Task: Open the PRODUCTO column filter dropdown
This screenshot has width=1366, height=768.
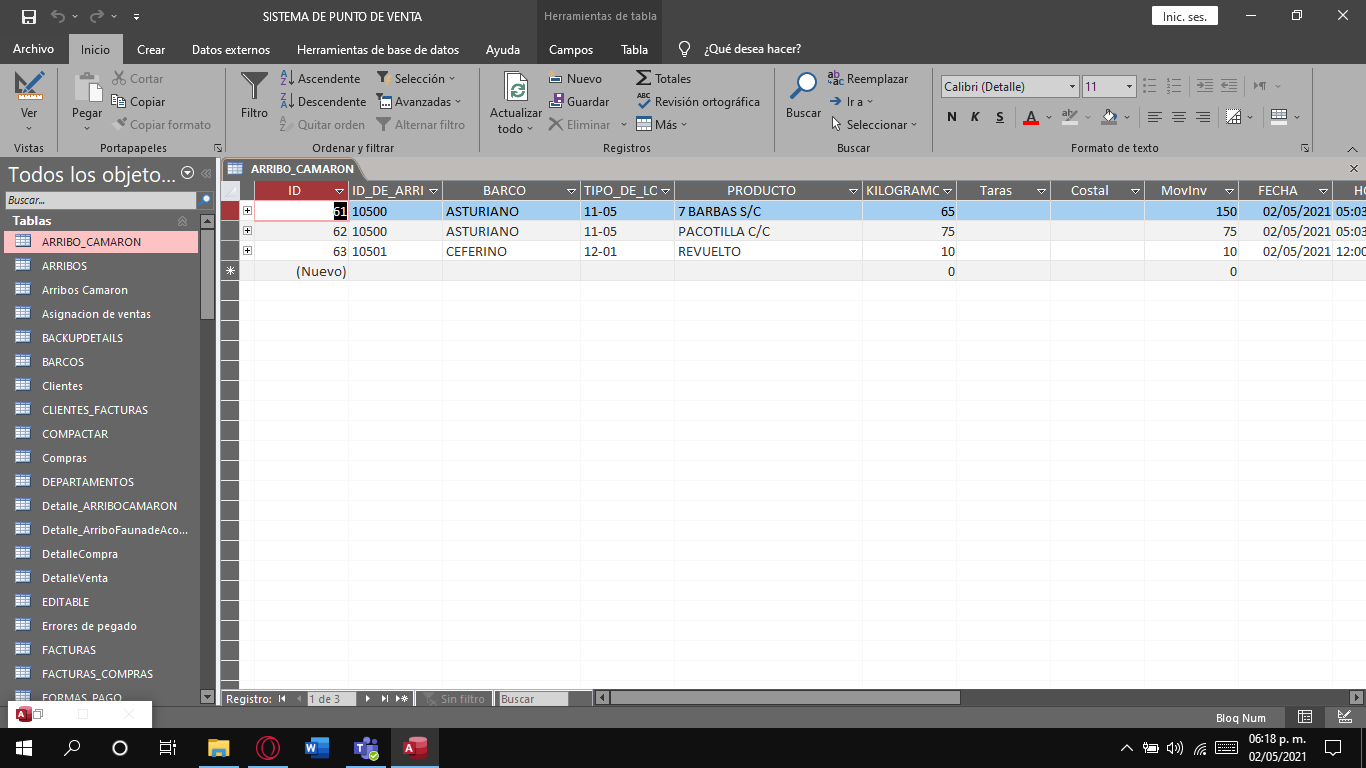Action: (853, 190)
